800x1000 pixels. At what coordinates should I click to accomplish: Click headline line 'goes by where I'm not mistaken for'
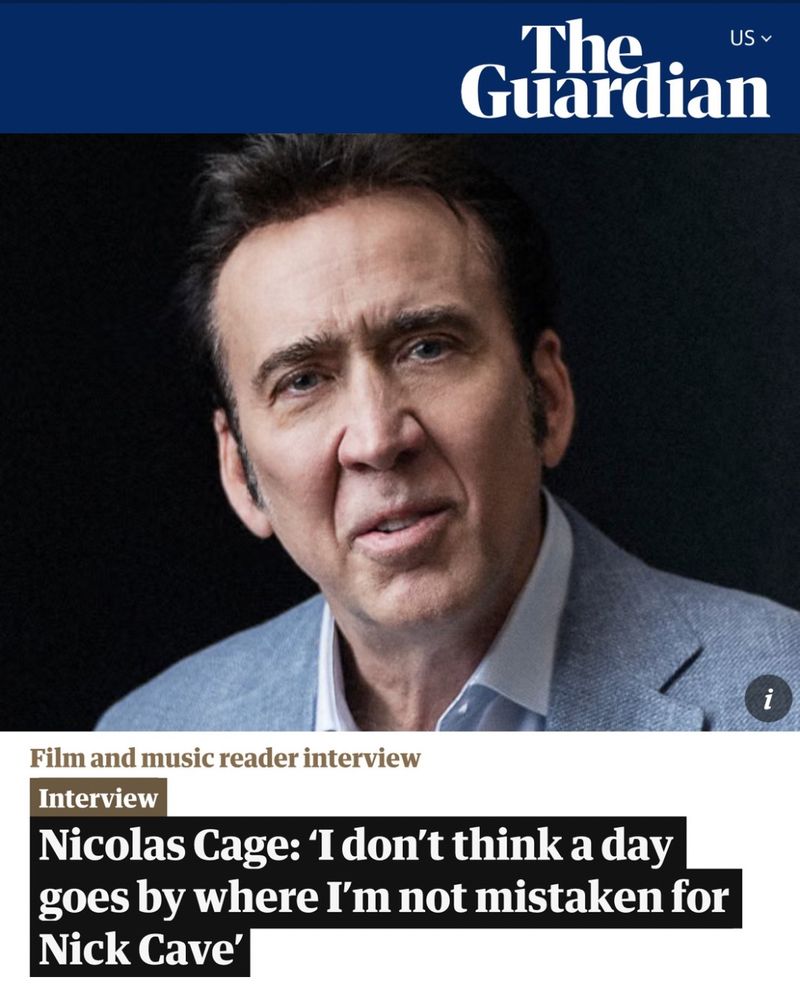click(384, 897)
